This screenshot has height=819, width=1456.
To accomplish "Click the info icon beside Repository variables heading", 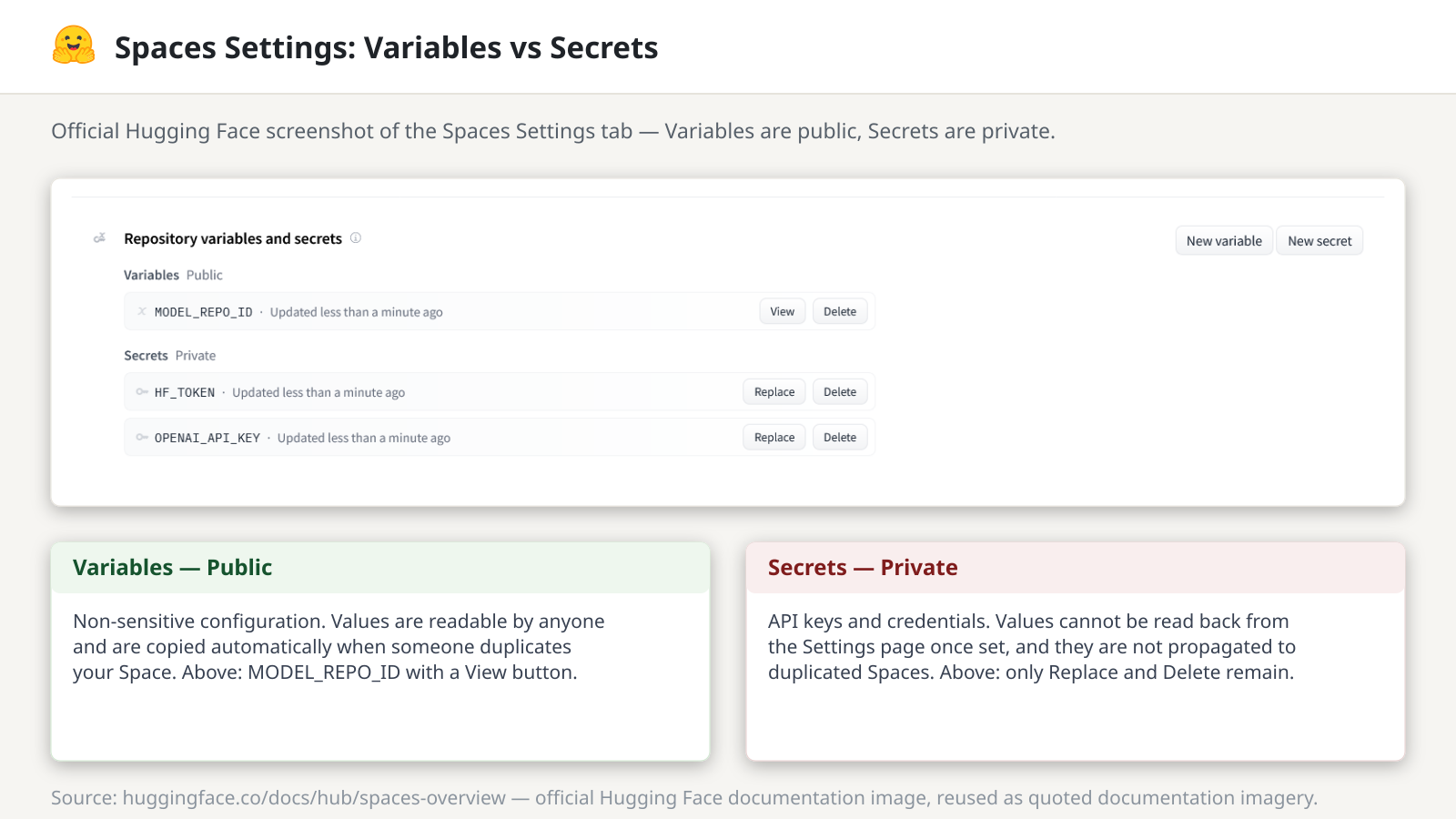I will pyautogui.click(x=356, y=238).
